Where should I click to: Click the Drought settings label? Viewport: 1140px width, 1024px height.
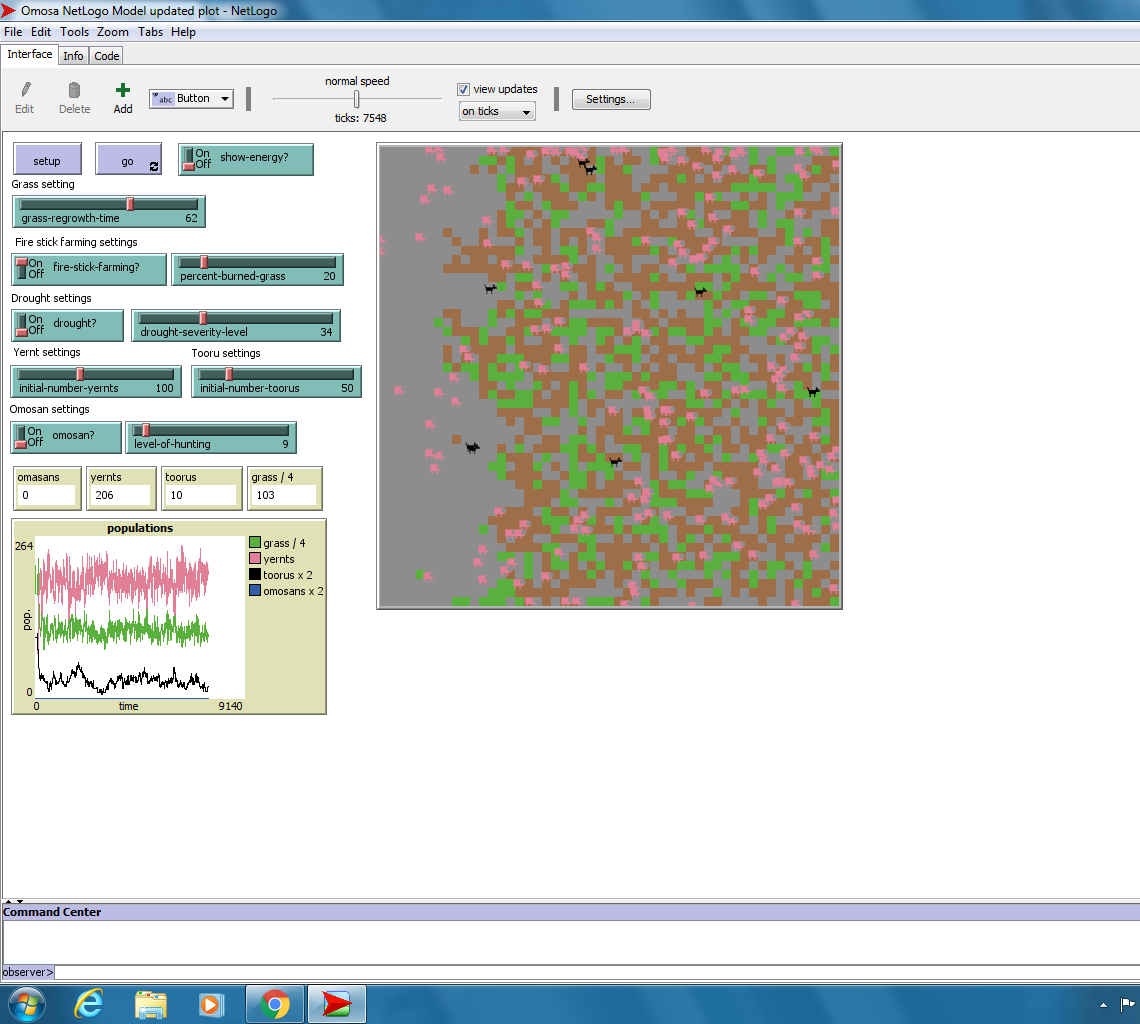[x=51, y=298]
